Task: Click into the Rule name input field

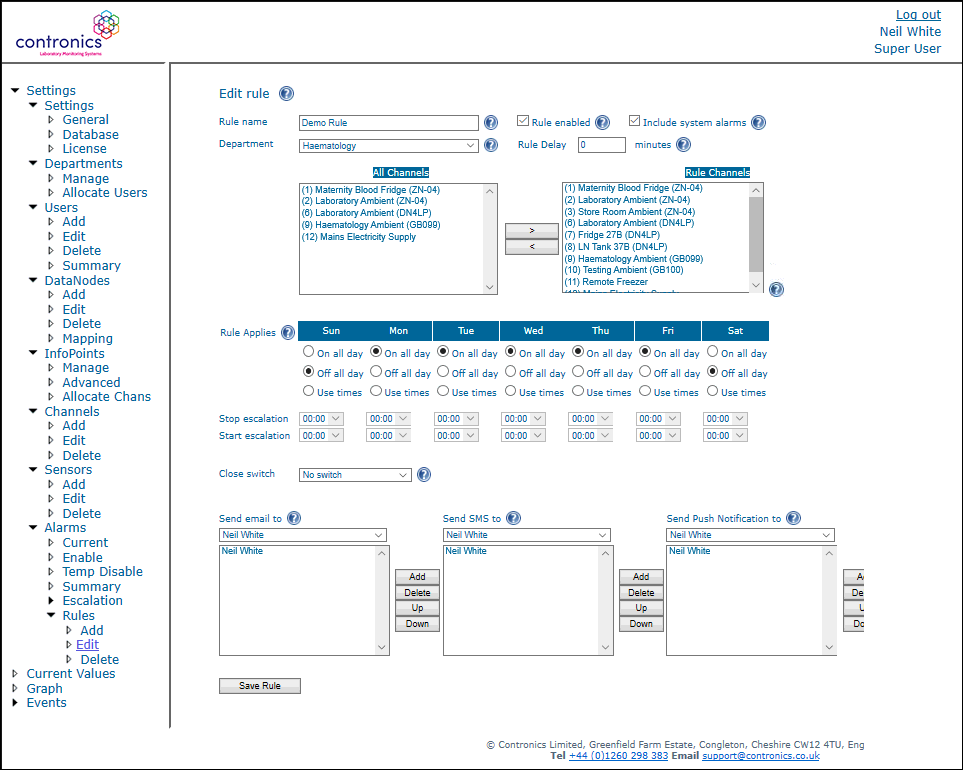Action: [389, 123]
